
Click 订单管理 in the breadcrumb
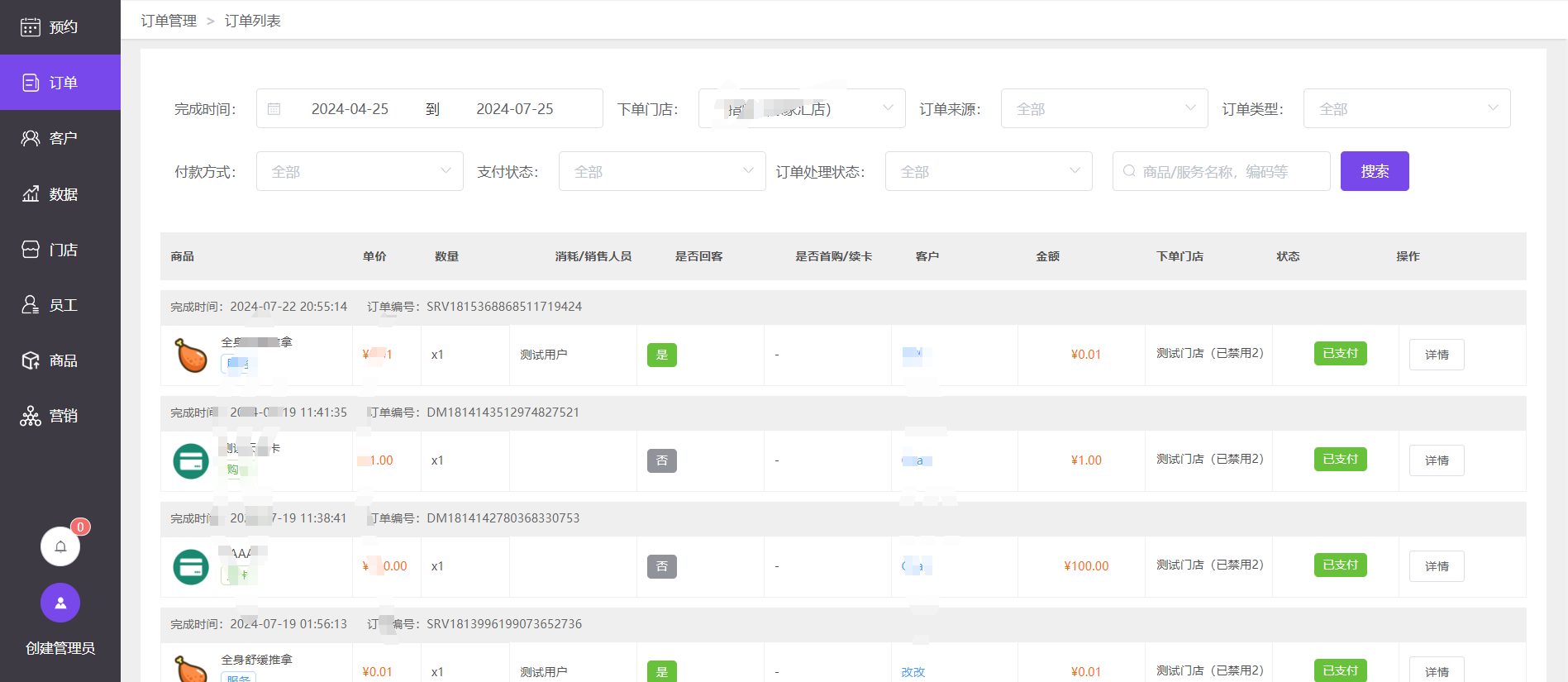tap(169, 21)
